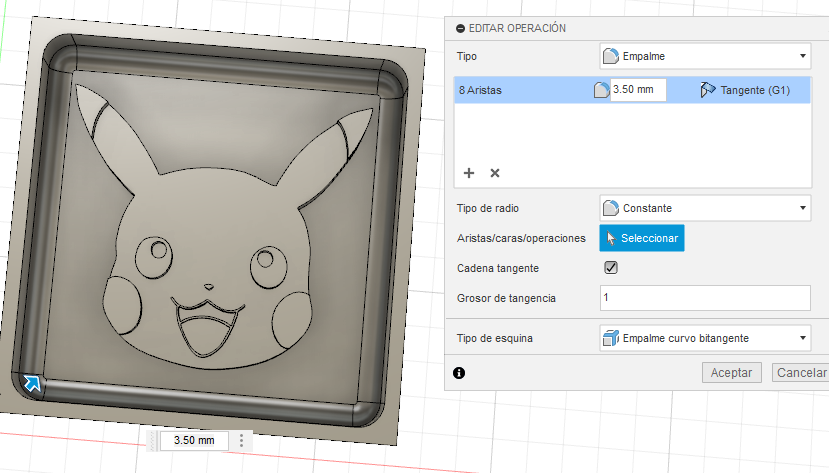Remove selection set with the X icon
The image size is (829, 473).
pyautogui.click(x=495, y=173)
